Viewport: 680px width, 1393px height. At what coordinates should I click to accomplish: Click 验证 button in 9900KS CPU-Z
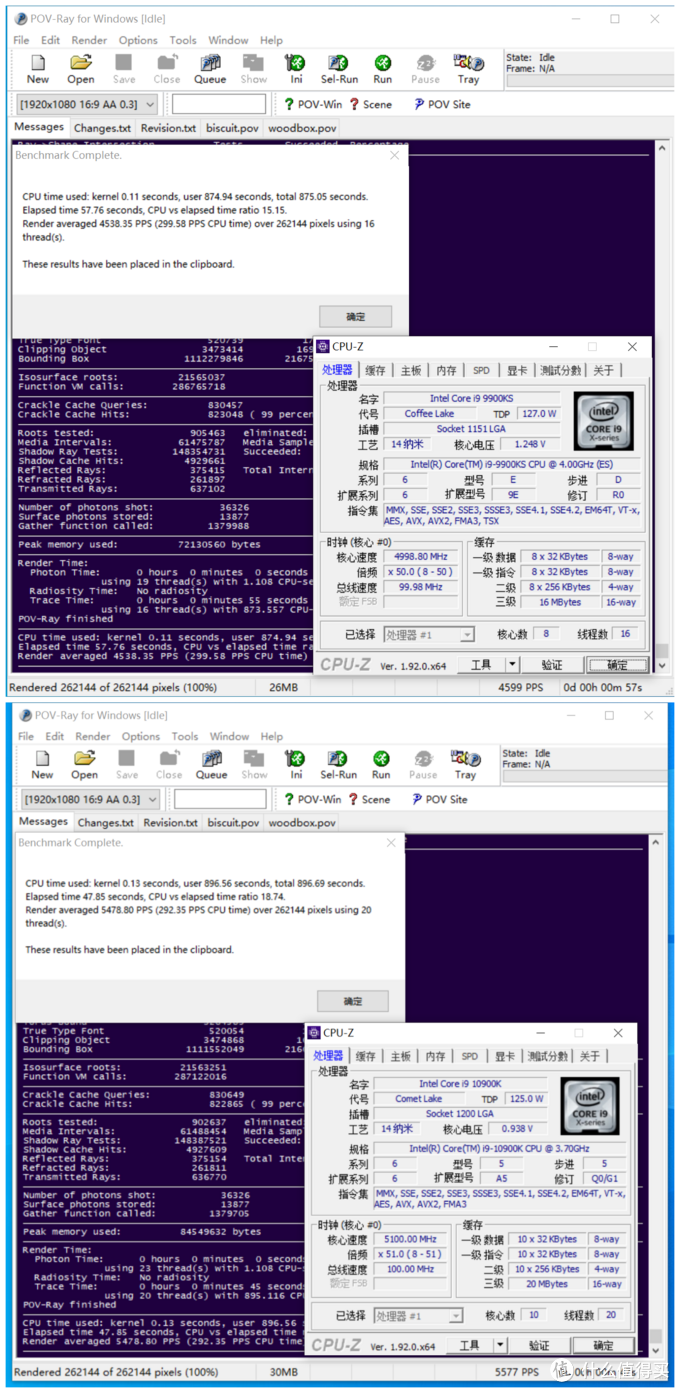pyautogui.click(x=552, y=665)
